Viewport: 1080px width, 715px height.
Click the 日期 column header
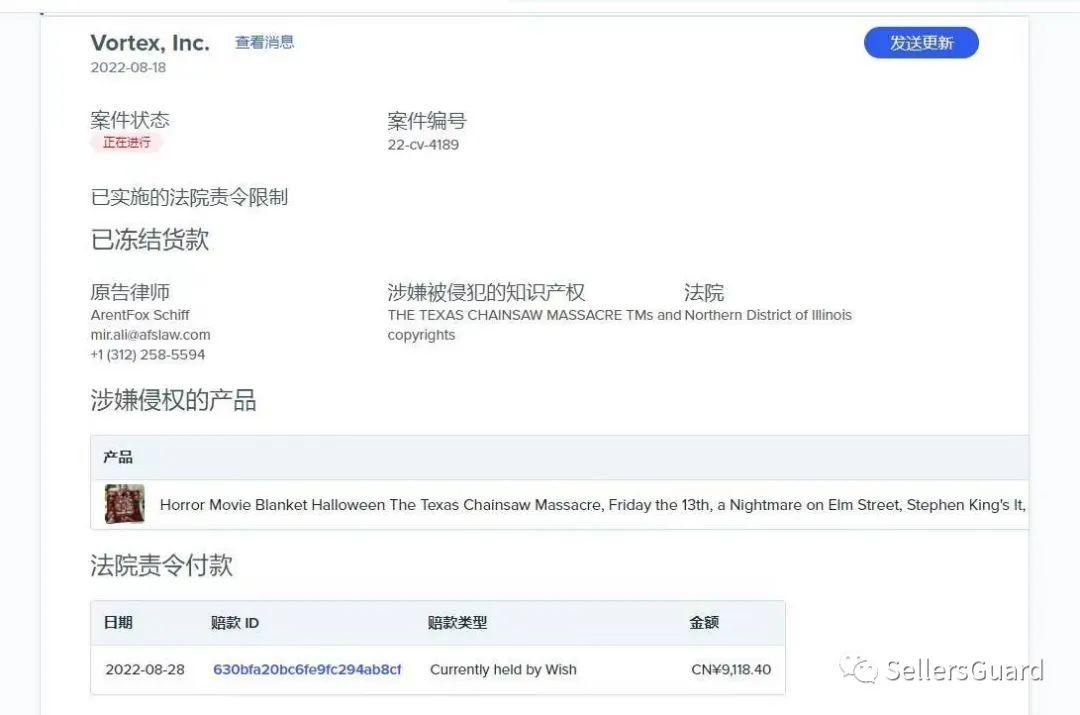118,623
